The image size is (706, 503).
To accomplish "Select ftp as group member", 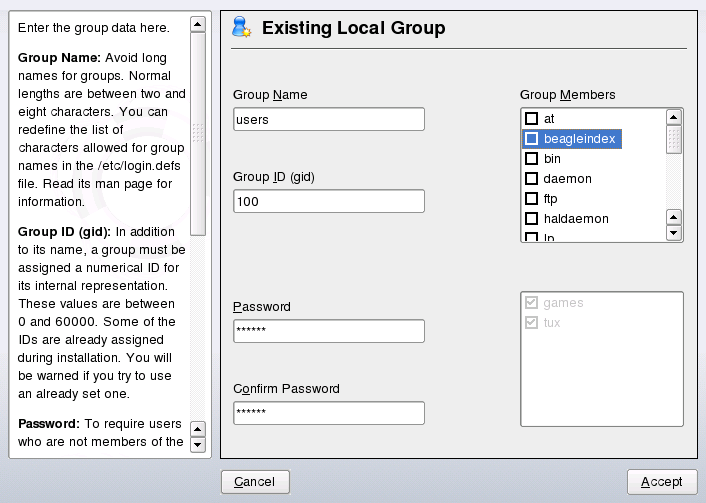I will (532, 199).
